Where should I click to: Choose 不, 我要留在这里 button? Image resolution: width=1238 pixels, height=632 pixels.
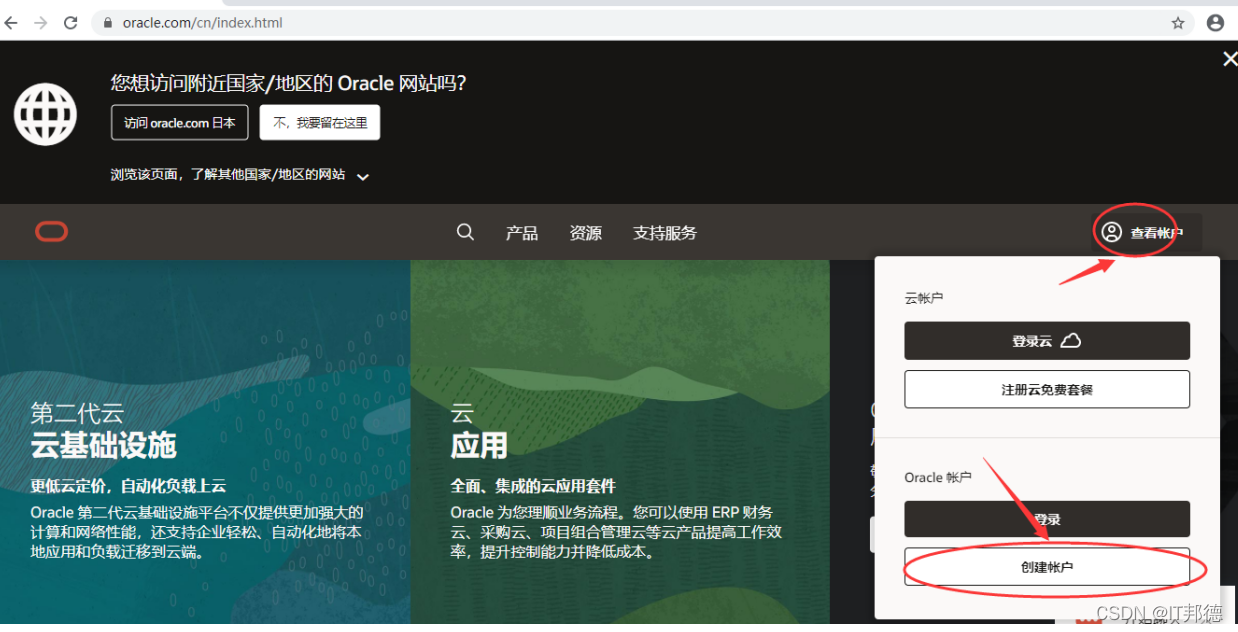[320, 123]
